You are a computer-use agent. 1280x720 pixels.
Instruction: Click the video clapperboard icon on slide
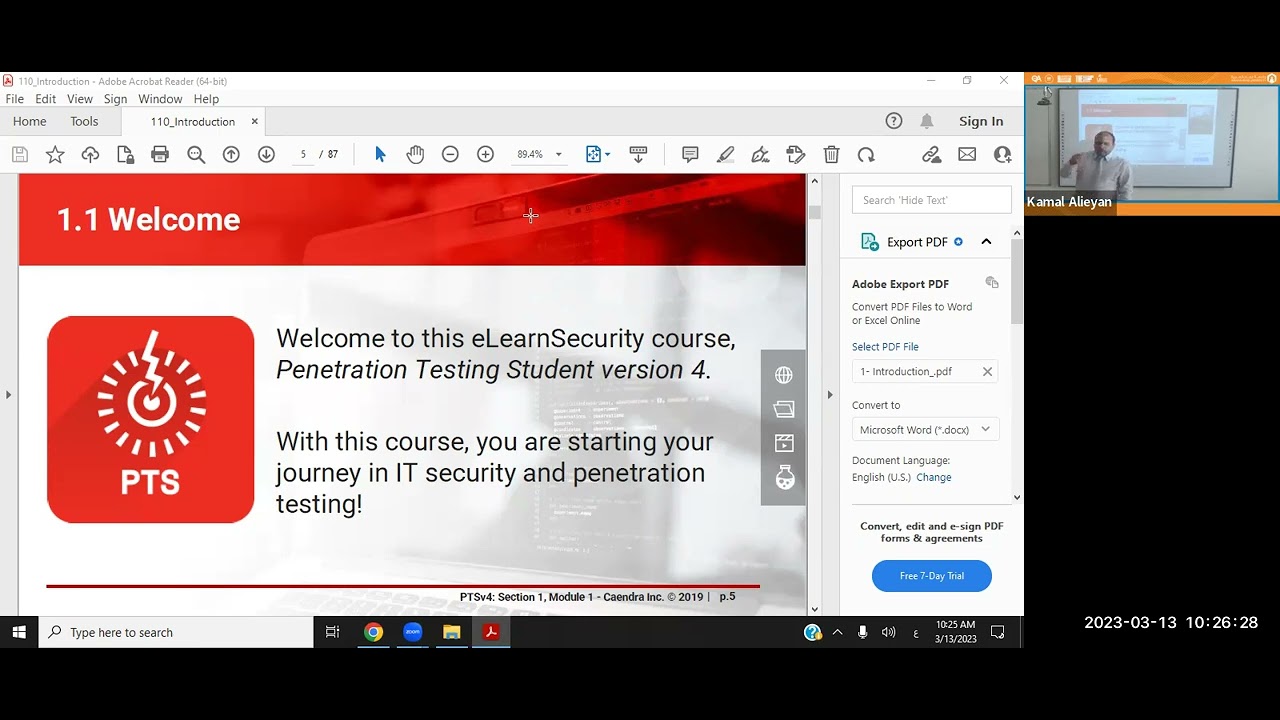pos(783,443)
